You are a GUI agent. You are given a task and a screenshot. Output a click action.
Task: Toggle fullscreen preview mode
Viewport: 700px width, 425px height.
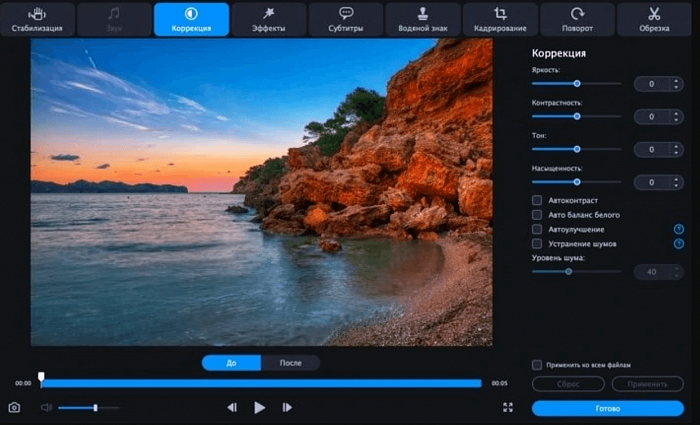tap(508, 407)
